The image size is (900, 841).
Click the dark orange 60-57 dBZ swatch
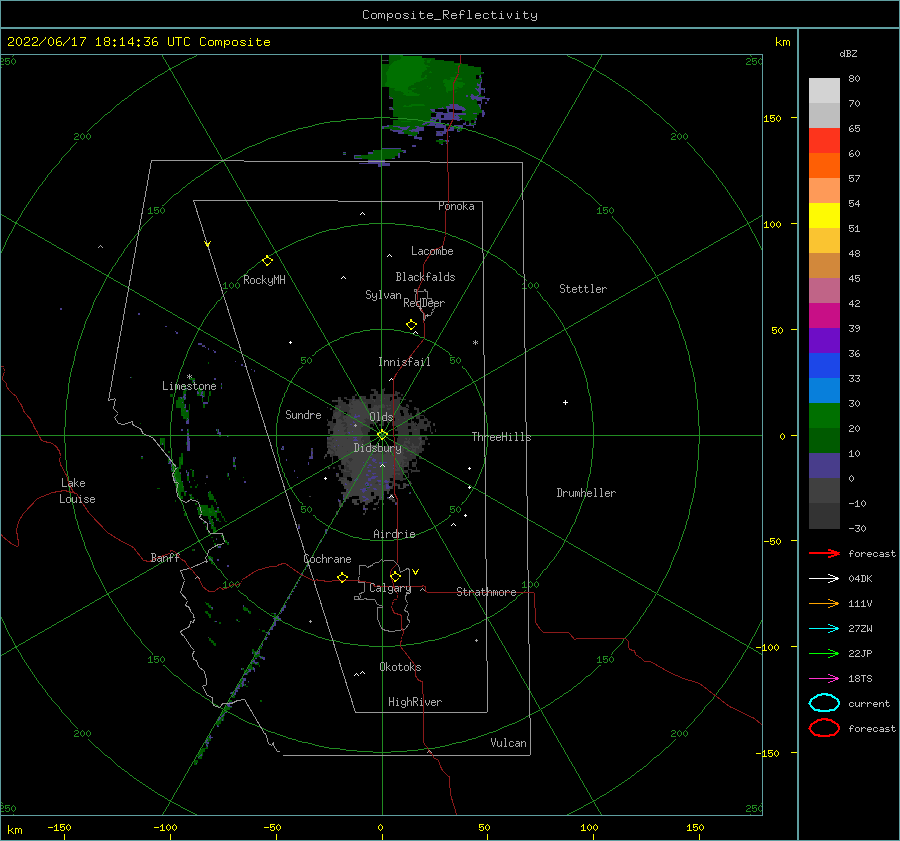coord(824,166)
